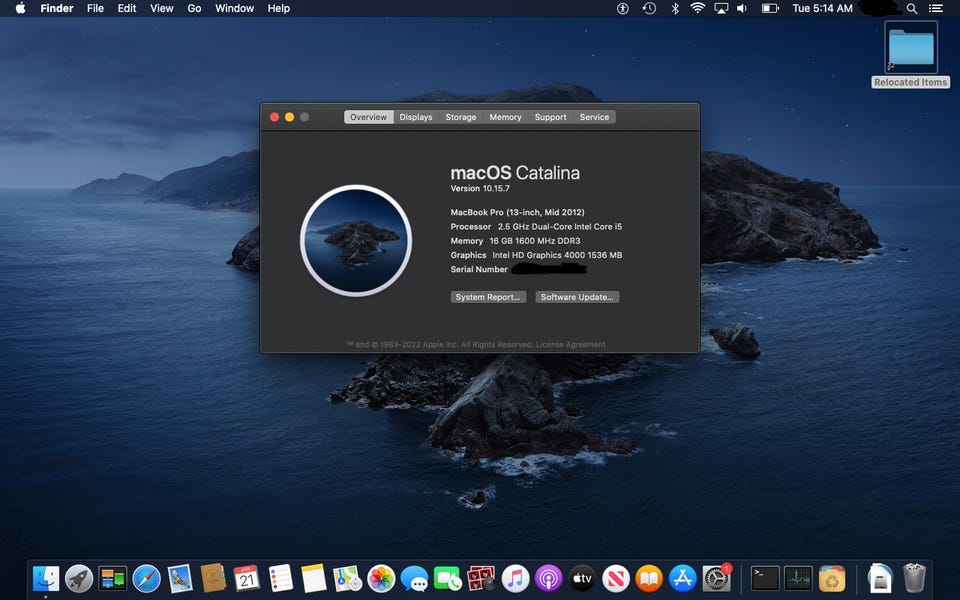Open Photos app from dock

(x=381, y=578)
